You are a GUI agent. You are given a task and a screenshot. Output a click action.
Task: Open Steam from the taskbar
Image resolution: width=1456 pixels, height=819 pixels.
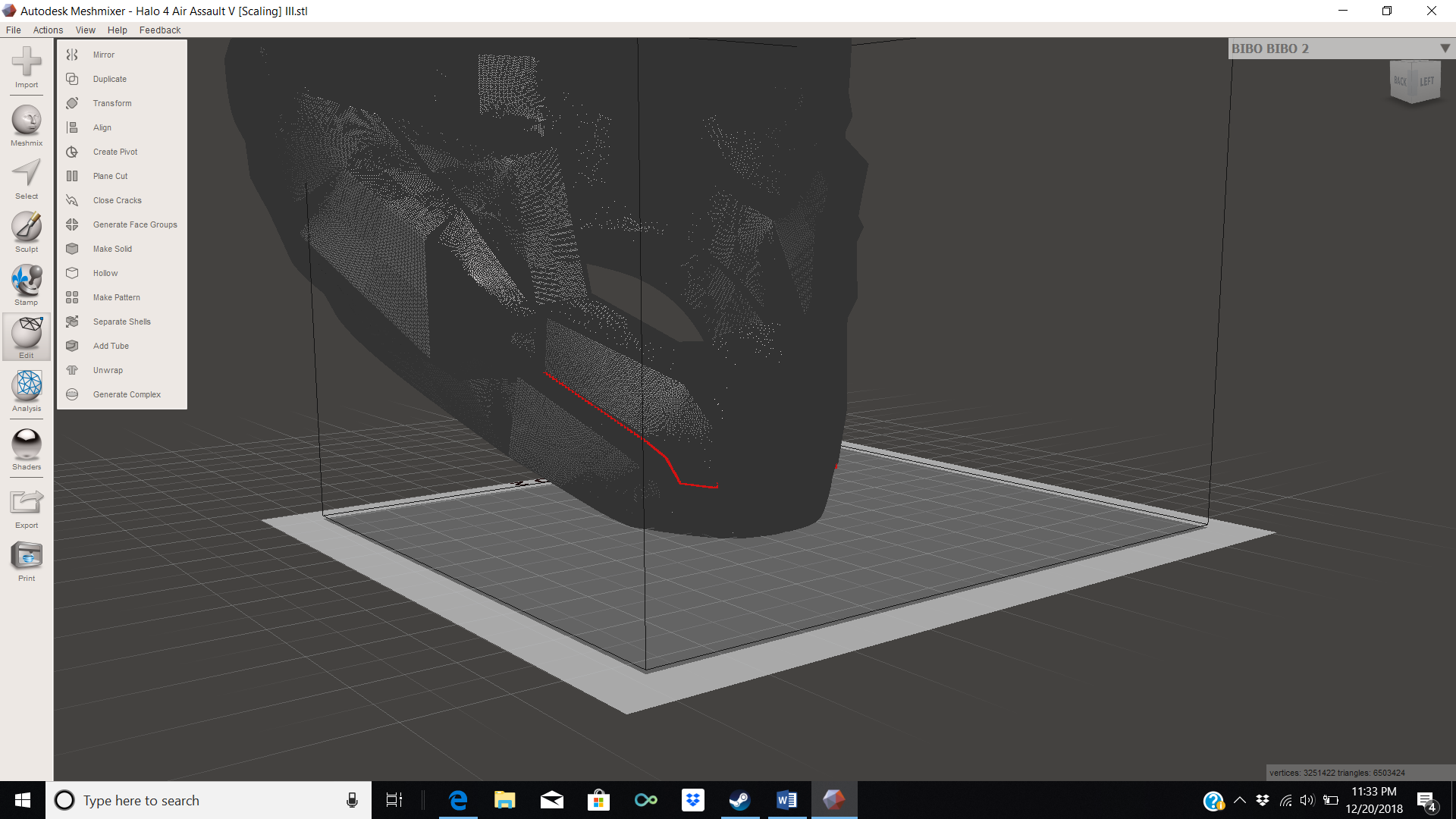coord(739,800)
